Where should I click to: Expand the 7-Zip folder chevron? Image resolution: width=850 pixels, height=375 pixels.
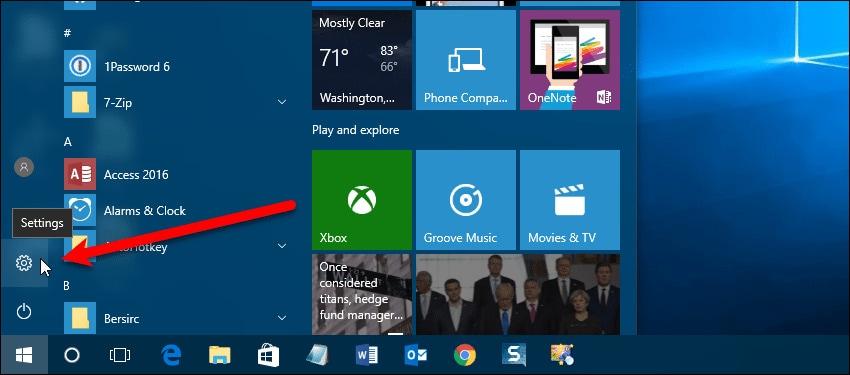[282, 102]
